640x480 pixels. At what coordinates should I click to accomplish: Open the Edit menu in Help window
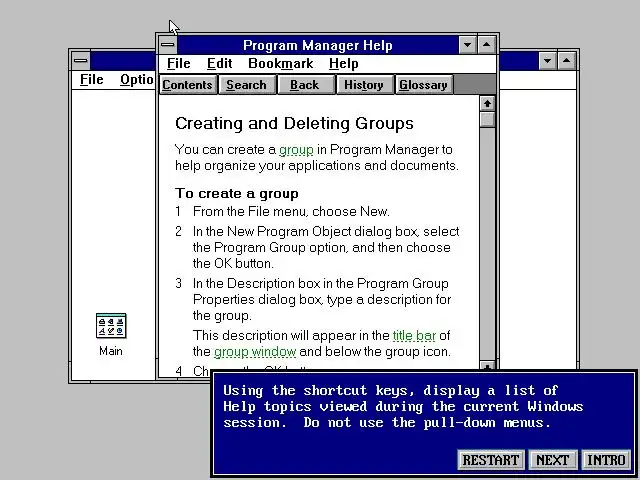point(220,64)
